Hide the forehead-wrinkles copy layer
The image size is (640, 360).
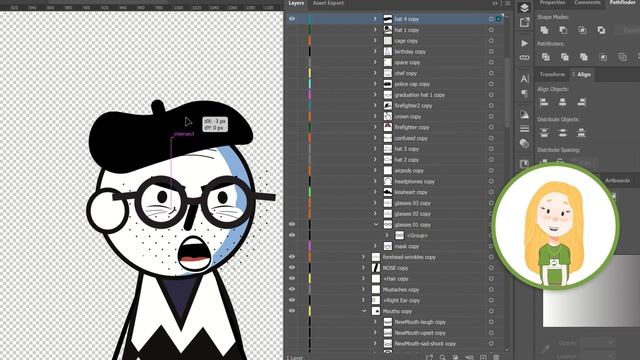click(292, 257)
